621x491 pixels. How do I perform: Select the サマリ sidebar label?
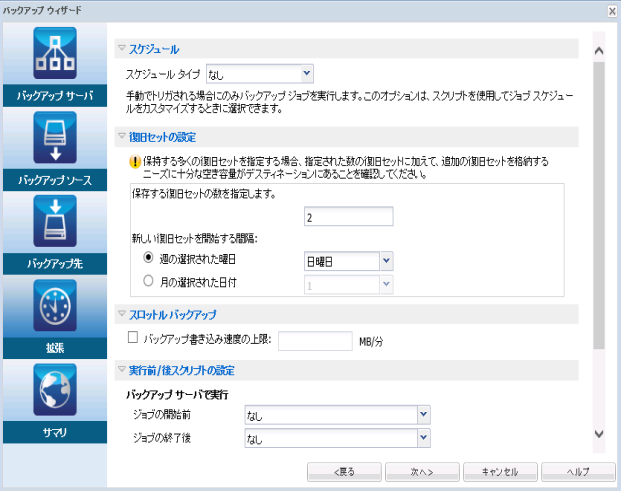(55, 432)
